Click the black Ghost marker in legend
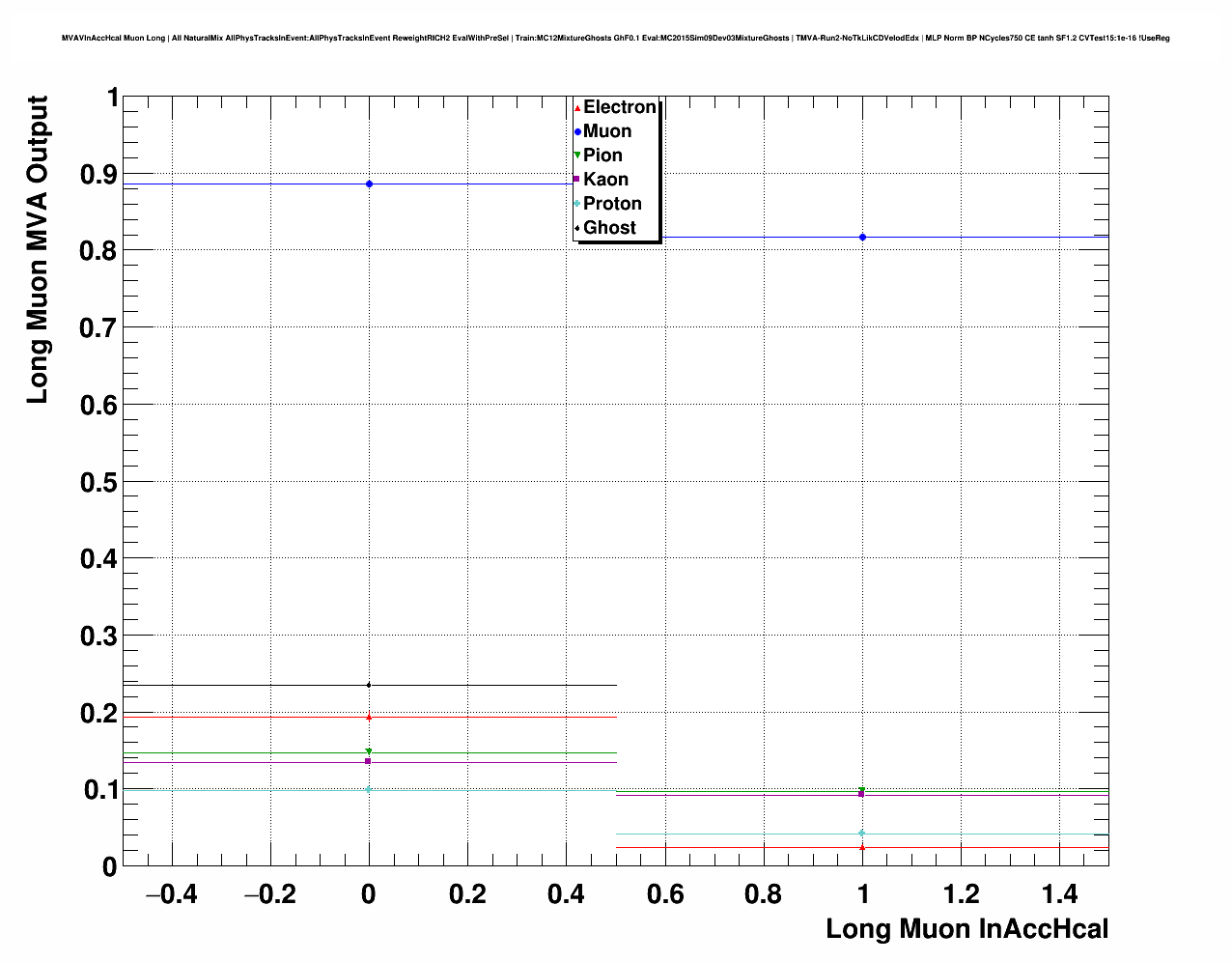 point(576,228)
